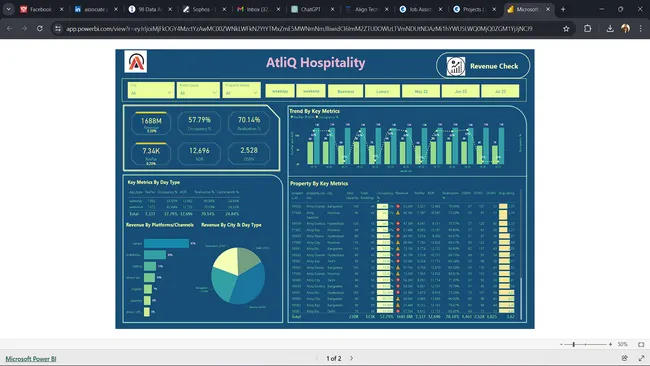Select the 70.14% Realisation KPI card
This screenshot has width=650, height=366.
[249, 123]
